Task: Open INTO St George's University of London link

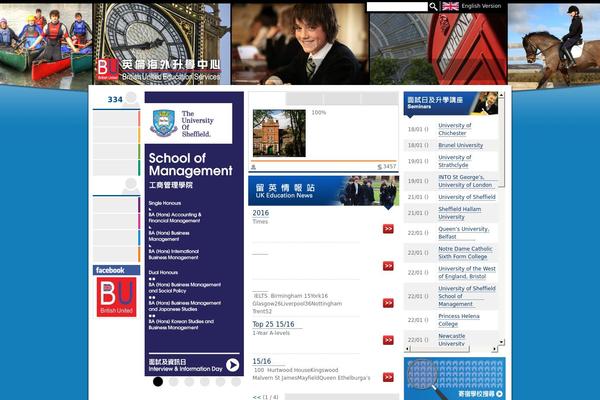Action: [465, 181]
